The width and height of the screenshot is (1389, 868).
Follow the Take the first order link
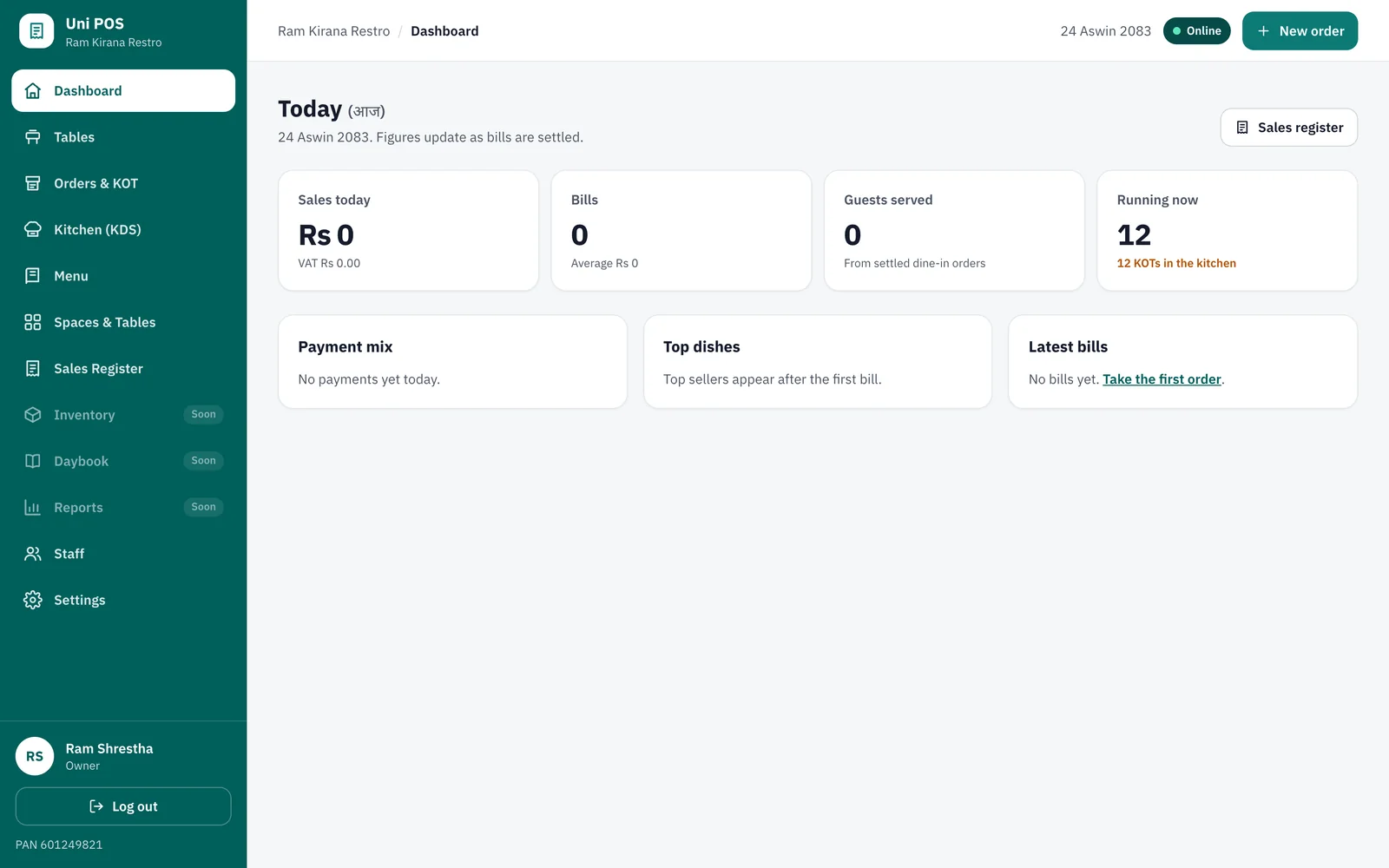point(1162,379)
